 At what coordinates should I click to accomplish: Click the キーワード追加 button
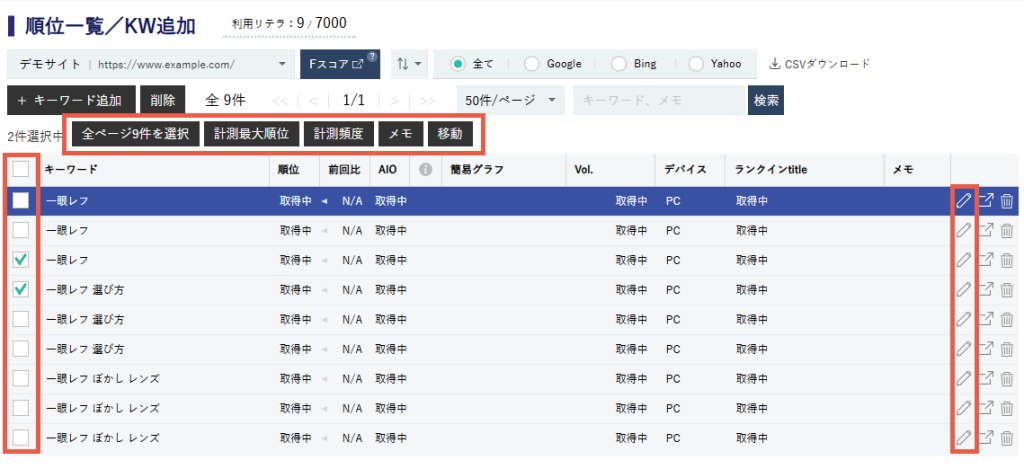(70, 100)
